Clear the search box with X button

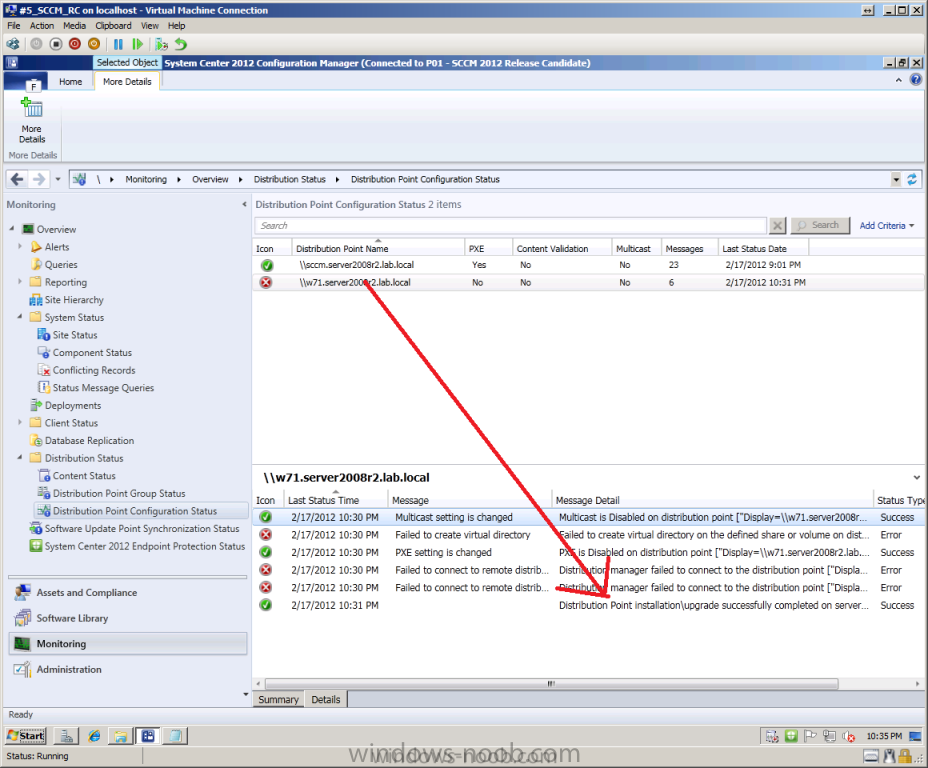(778, 225)
